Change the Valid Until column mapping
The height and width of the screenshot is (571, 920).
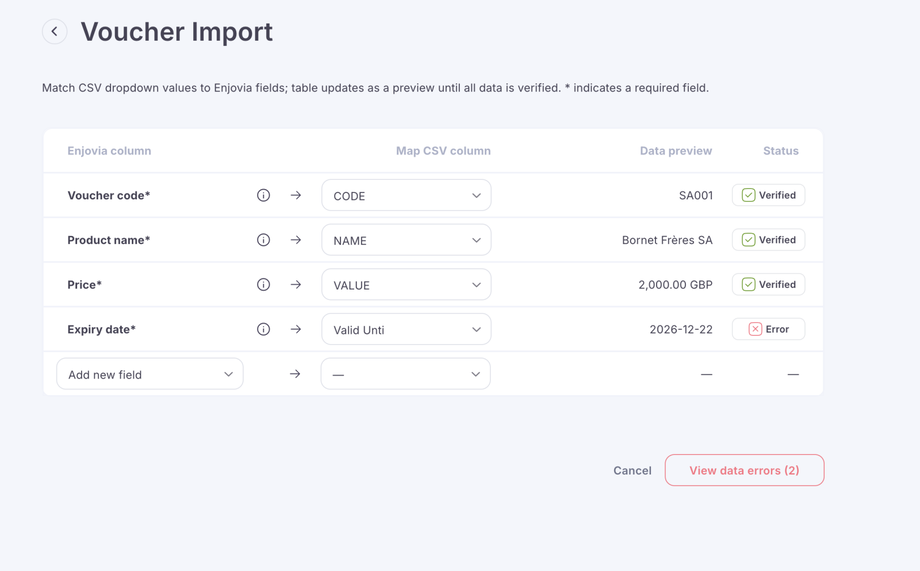(406, 329)
